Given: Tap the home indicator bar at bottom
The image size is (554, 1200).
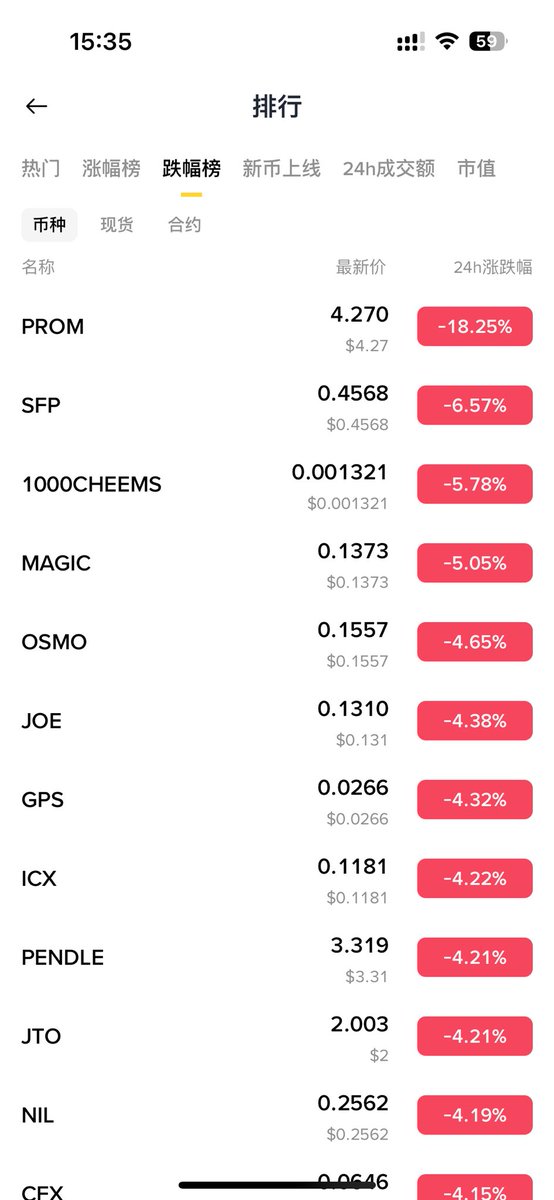Looking at the screenshot, I should pos(277,1186).
